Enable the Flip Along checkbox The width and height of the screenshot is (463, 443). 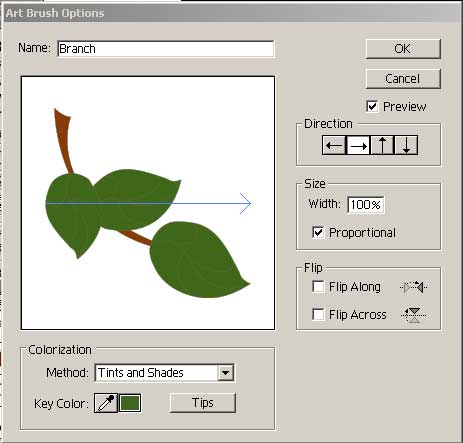click(x=318, y=287)
